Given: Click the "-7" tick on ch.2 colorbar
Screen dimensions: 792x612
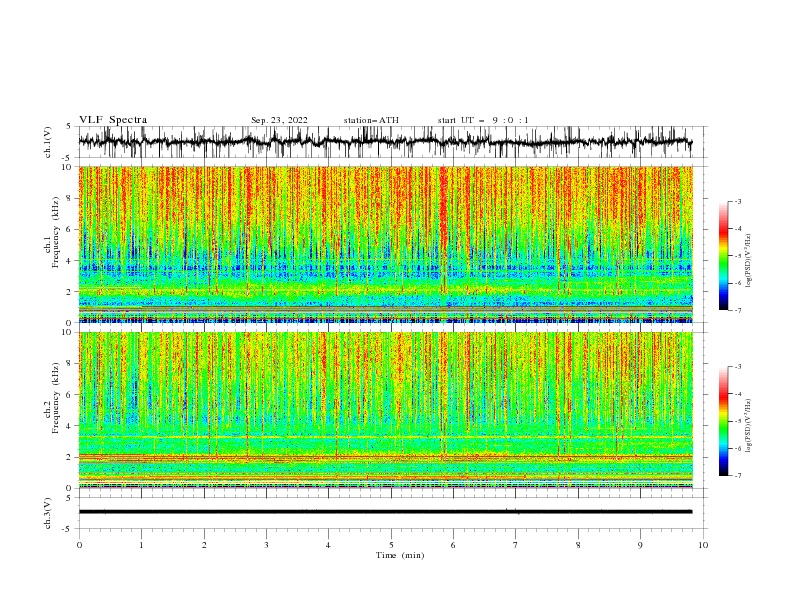Looking at the screenshot, I should (737, 475).
